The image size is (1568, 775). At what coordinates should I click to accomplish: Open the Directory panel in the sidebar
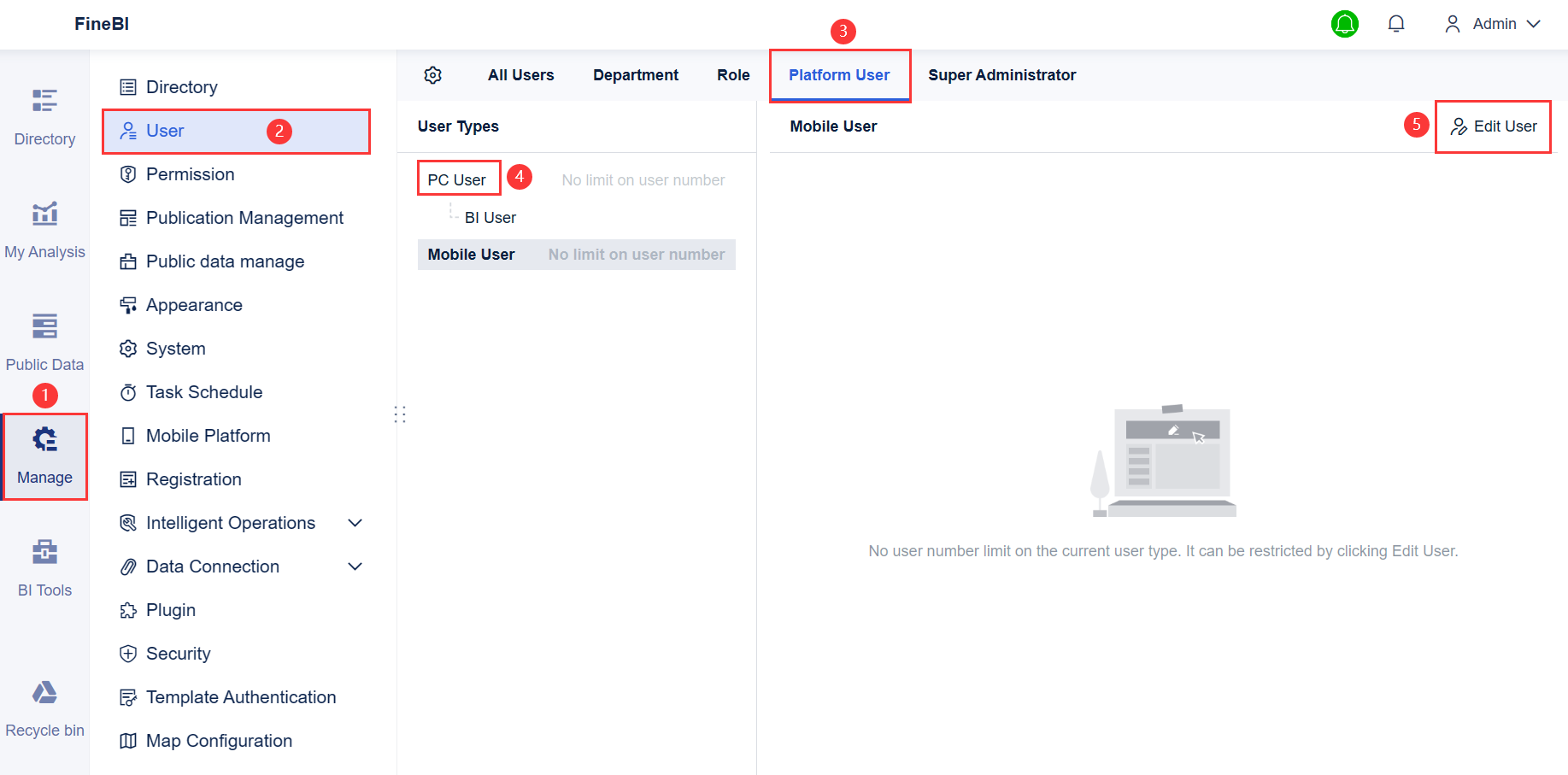tap(44, 117)
